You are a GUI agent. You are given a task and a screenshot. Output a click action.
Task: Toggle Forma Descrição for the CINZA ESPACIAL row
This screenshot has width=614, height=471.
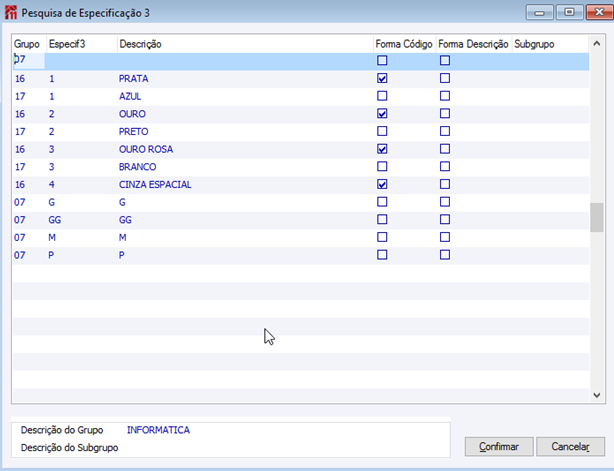(x=445, y=184)
